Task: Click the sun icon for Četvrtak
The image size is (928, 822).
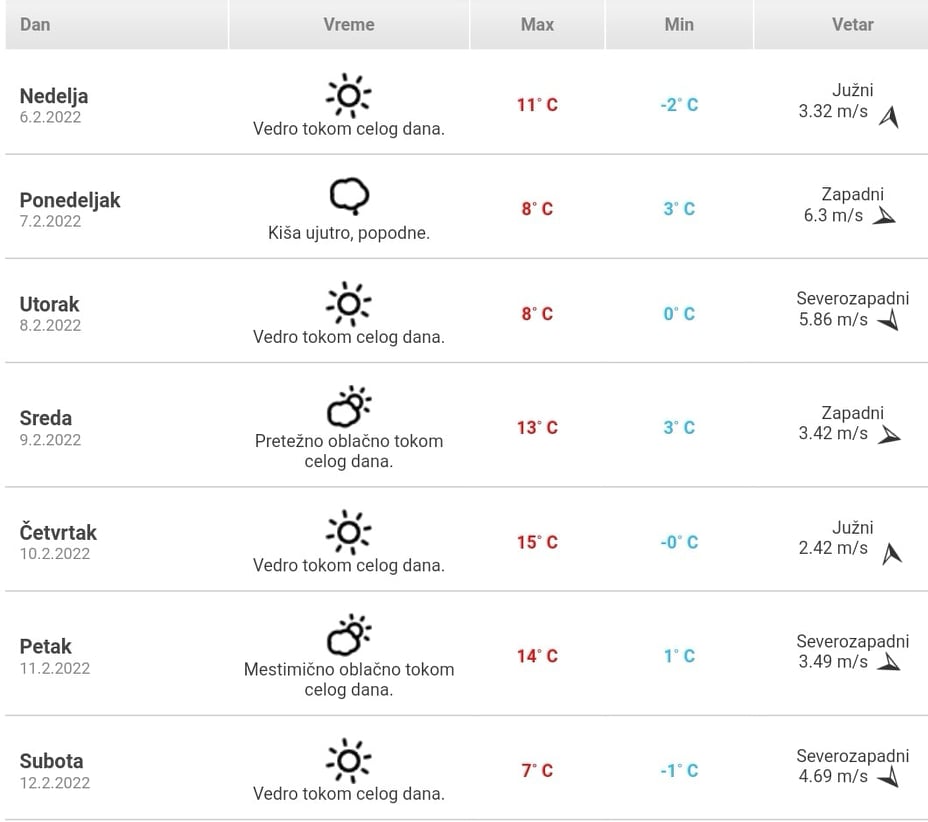Action: click(348, 531)
